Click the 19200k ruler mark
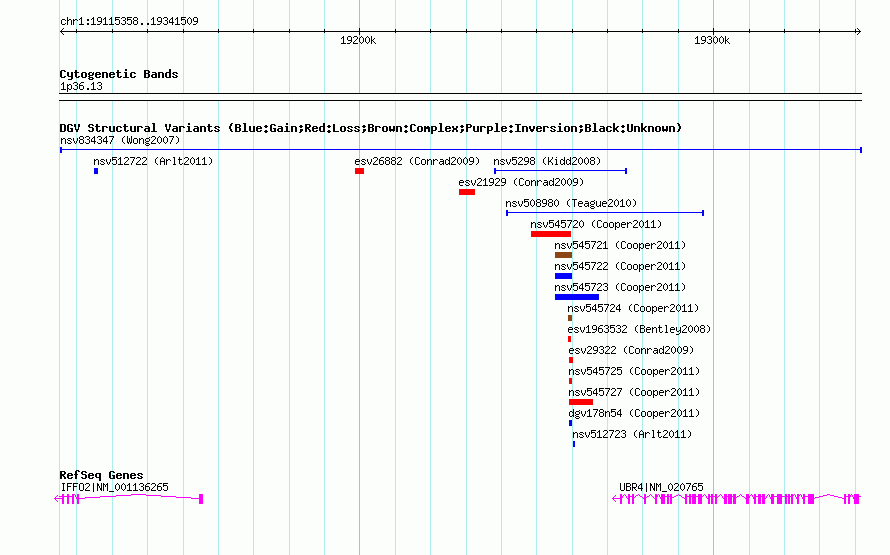 [358, 40]
